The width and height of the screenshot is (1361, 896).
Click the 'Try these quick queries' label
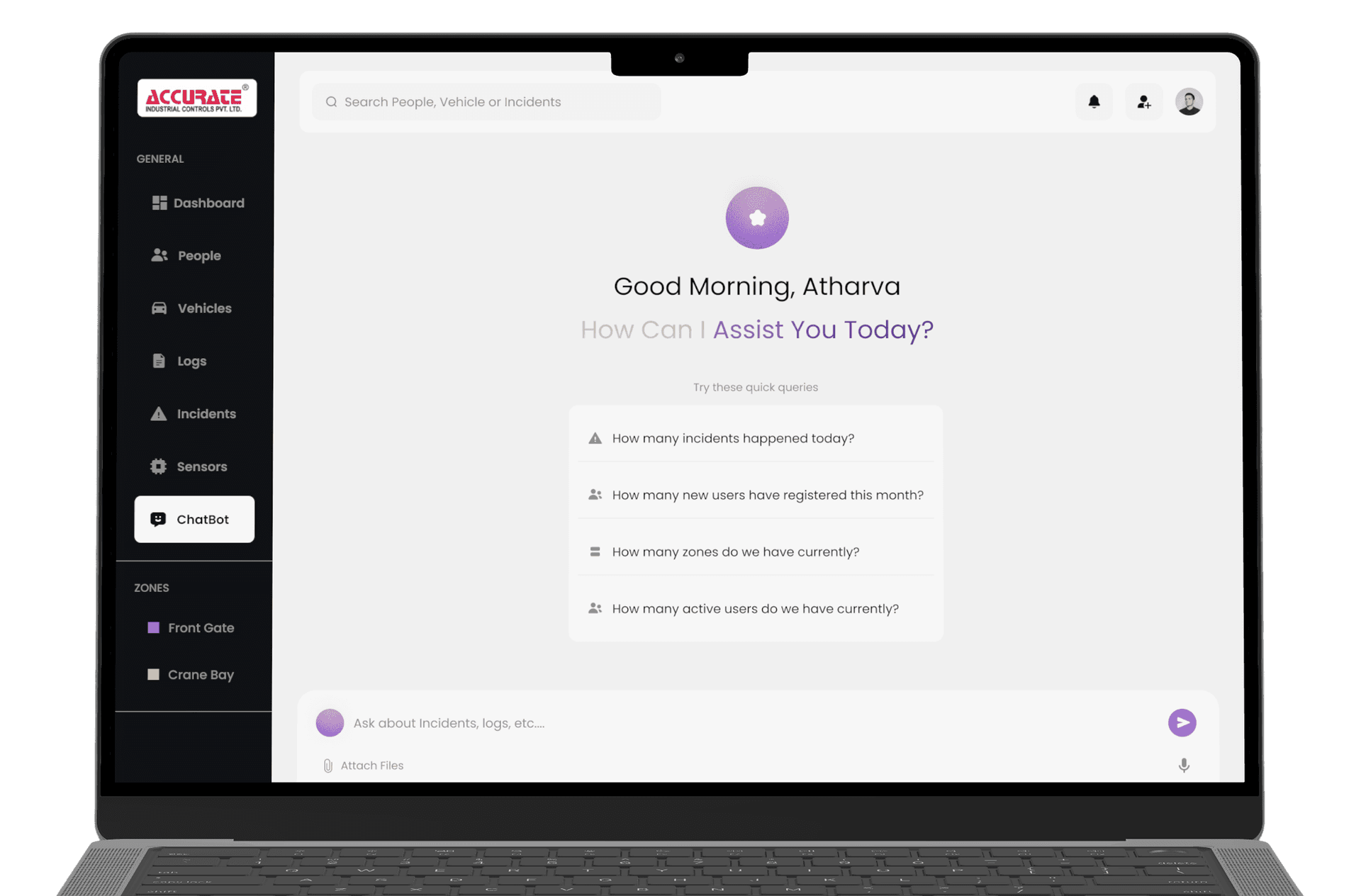(756, 387)
